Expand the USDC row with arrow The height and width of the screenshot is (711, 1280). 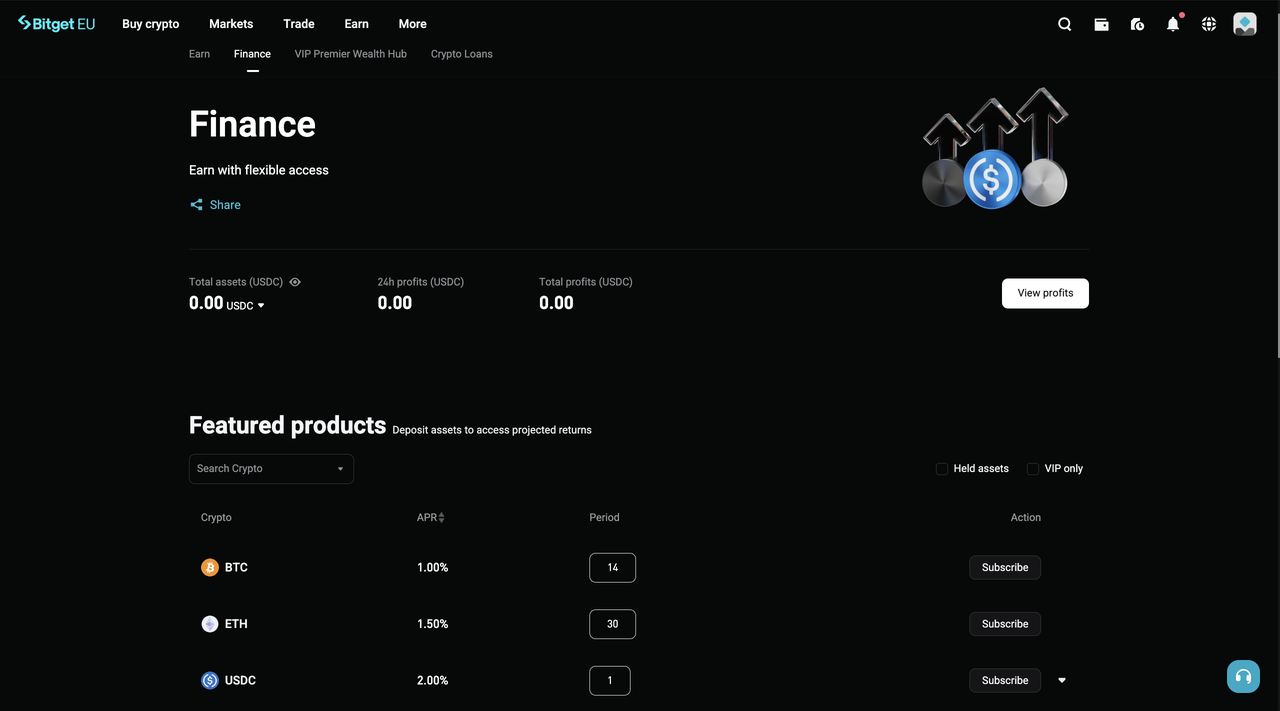(1062, 681)
